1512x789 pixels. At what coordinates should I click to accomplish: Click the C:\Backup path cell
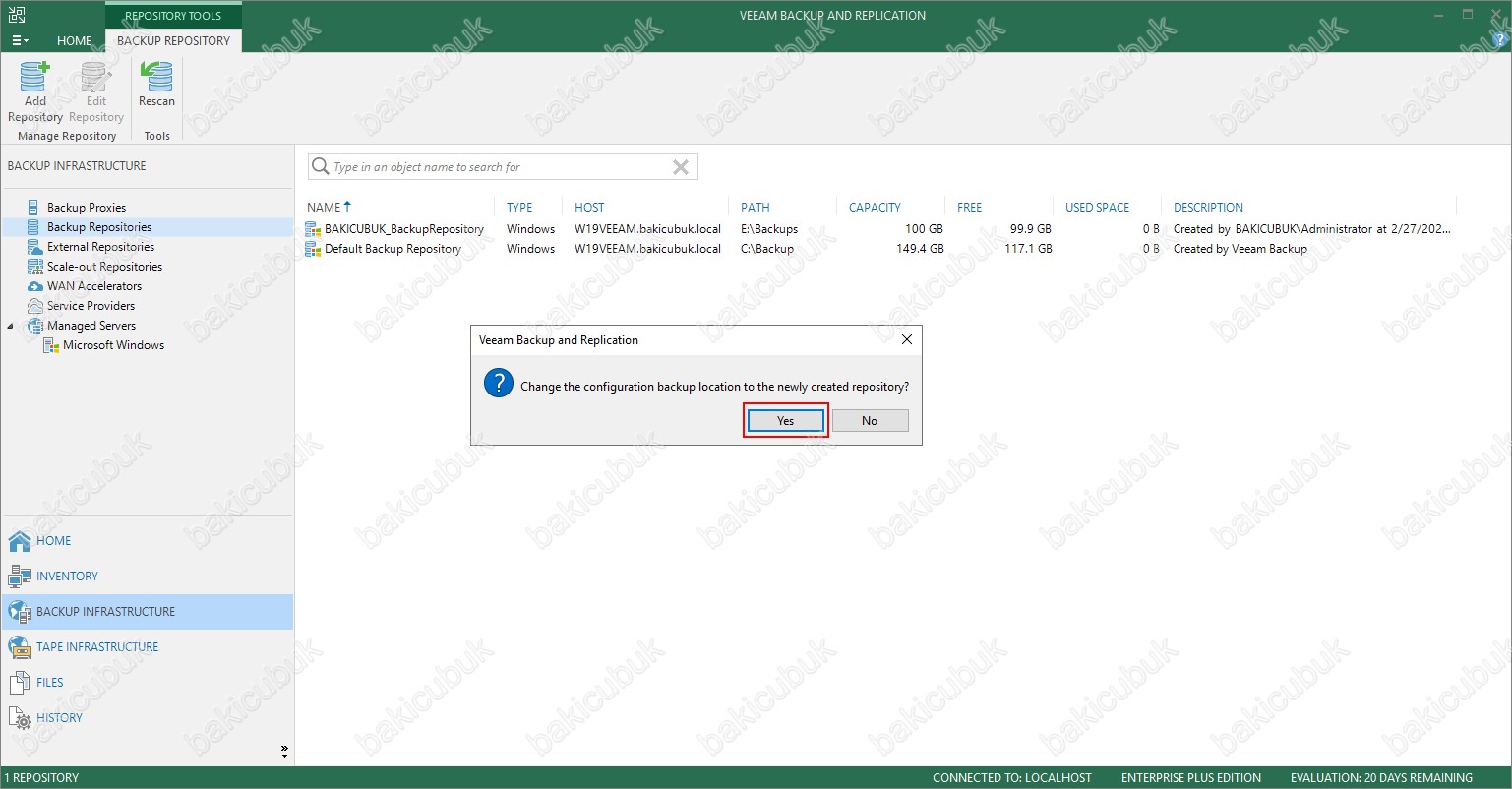tap(767, 249)
